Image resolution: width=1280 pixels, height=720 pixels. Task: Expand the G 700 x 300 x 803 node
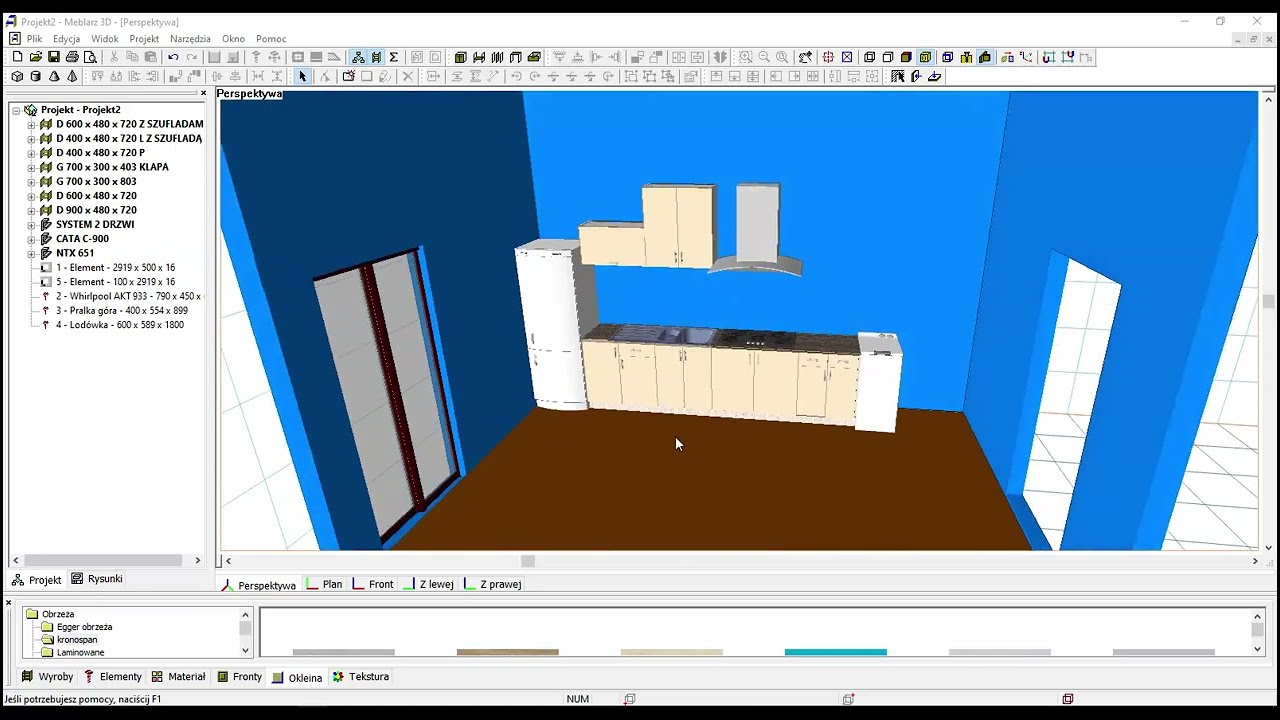coord(31,182)
